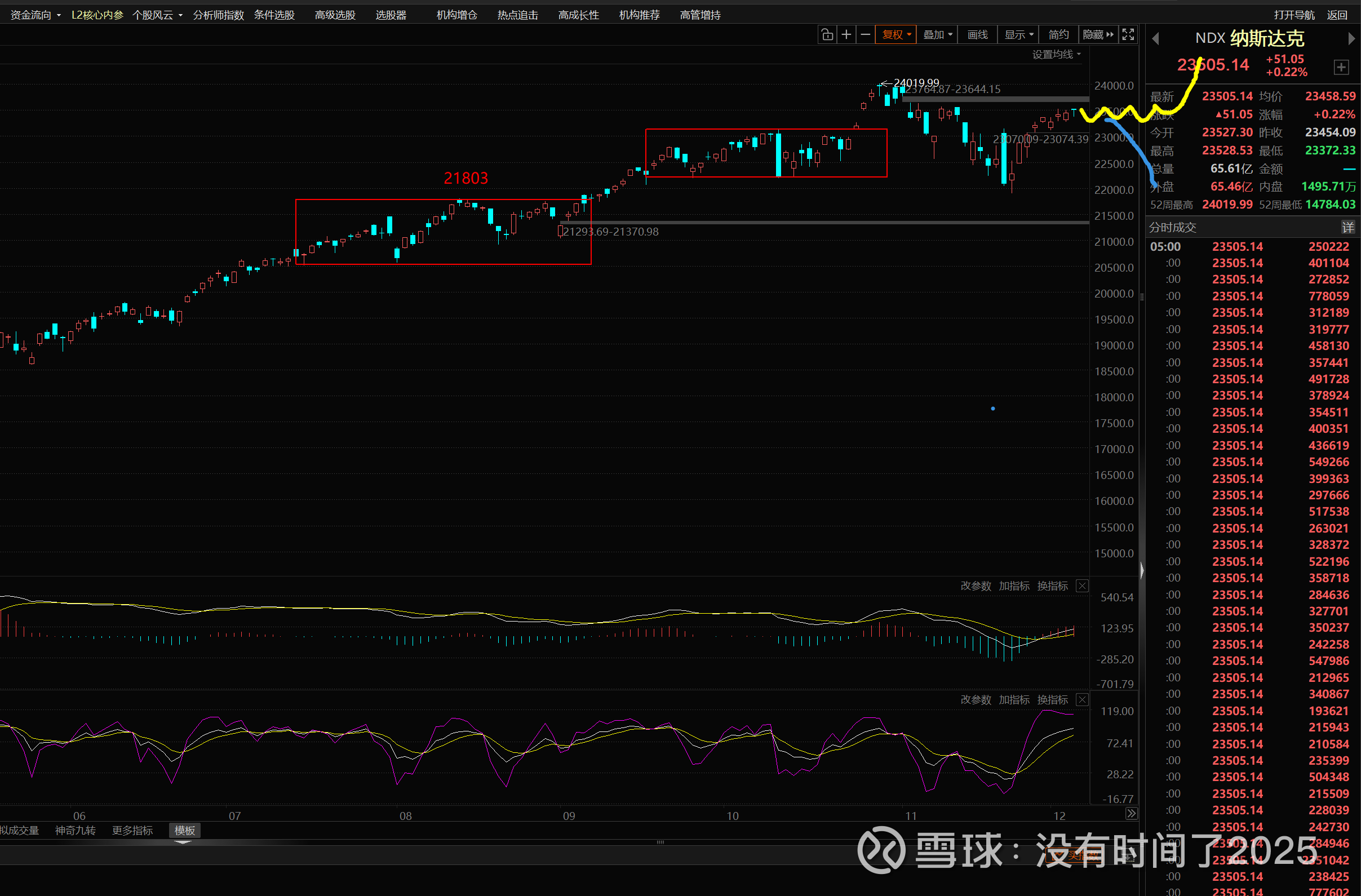
Task: Hide side panel with 隐藏 button
Action: [1098, 35]
